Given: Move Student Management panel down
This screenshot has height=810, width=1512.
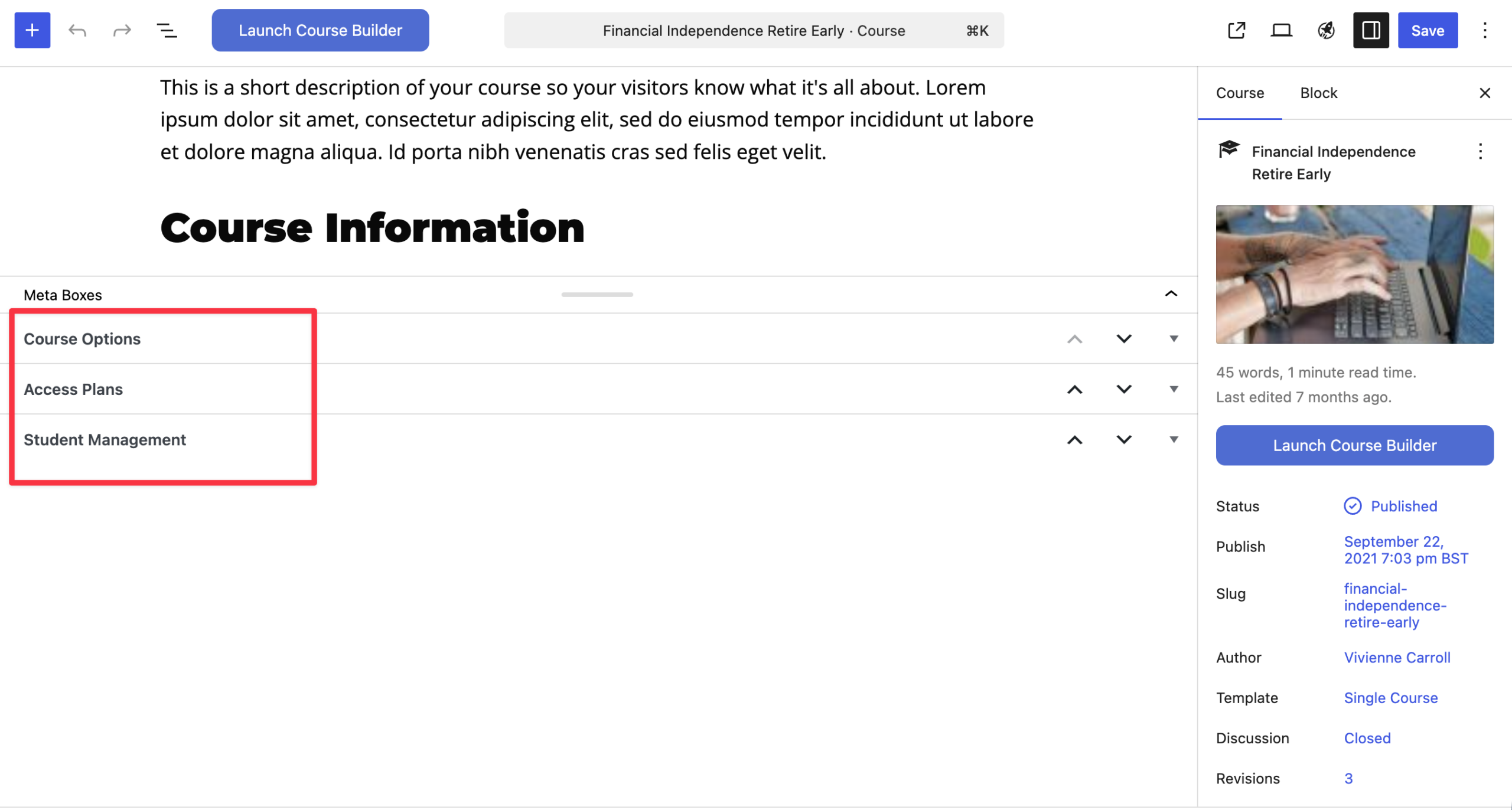Looking at the screenshot, I should [x=1124, y=439].
